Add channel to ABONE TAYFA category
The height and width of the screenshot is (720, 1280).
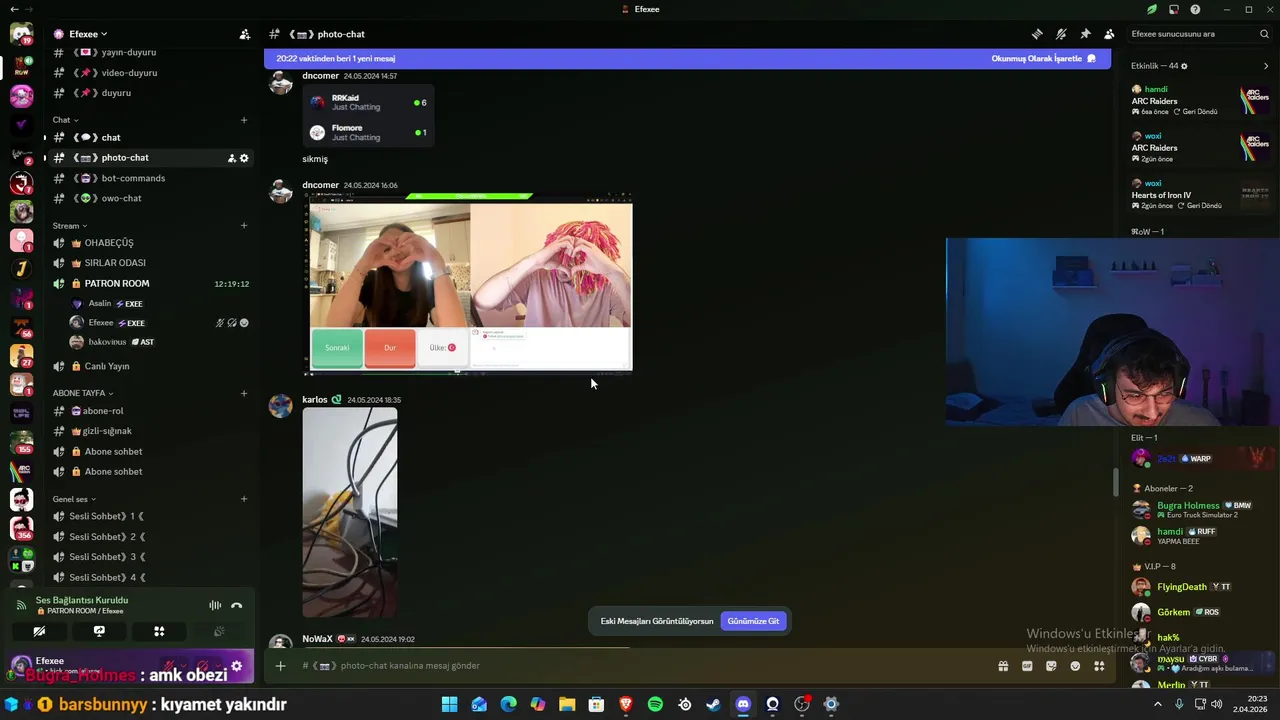(244, 393)
